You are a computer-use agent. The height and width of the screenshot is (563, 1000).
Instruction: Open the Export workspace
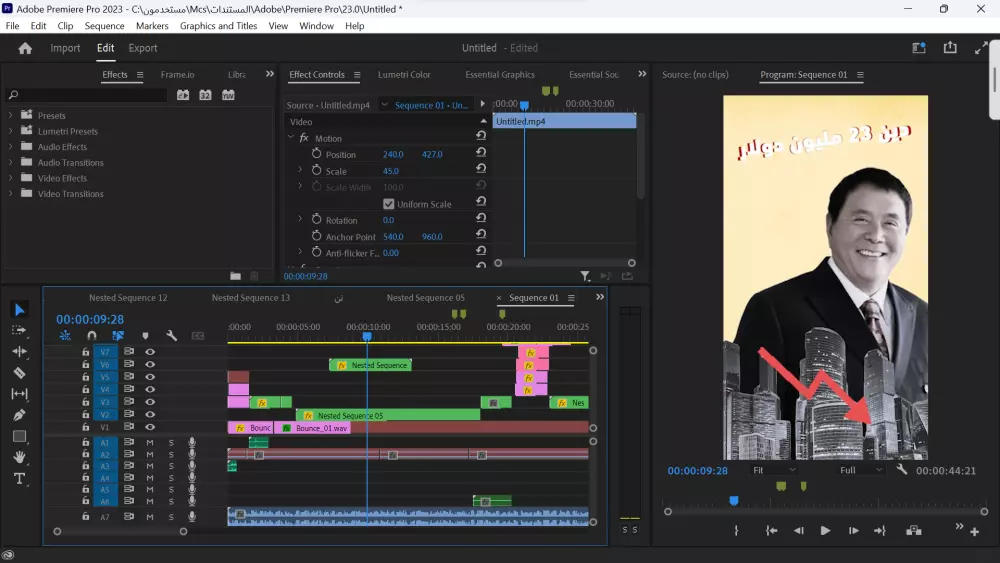[x=143, y=48]
